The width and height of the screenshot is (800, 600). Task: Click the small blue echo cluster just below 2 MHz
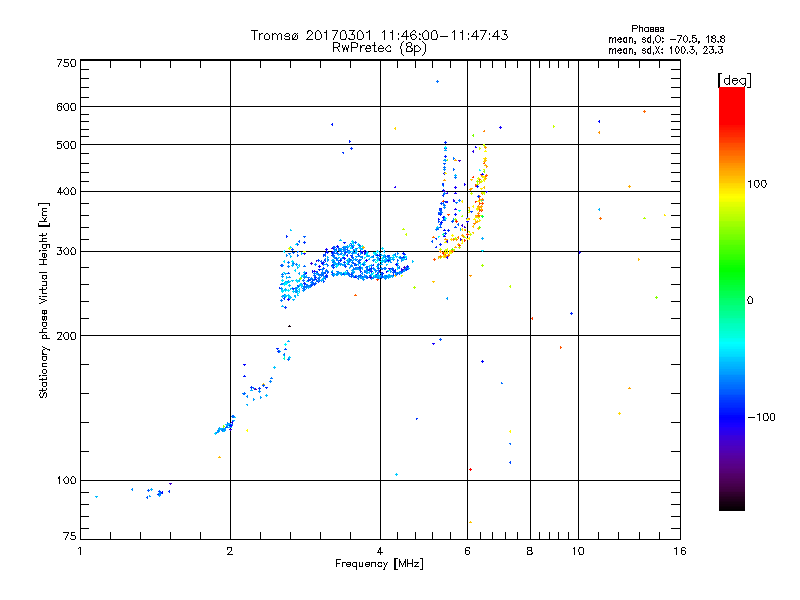[x=224, y=426]
